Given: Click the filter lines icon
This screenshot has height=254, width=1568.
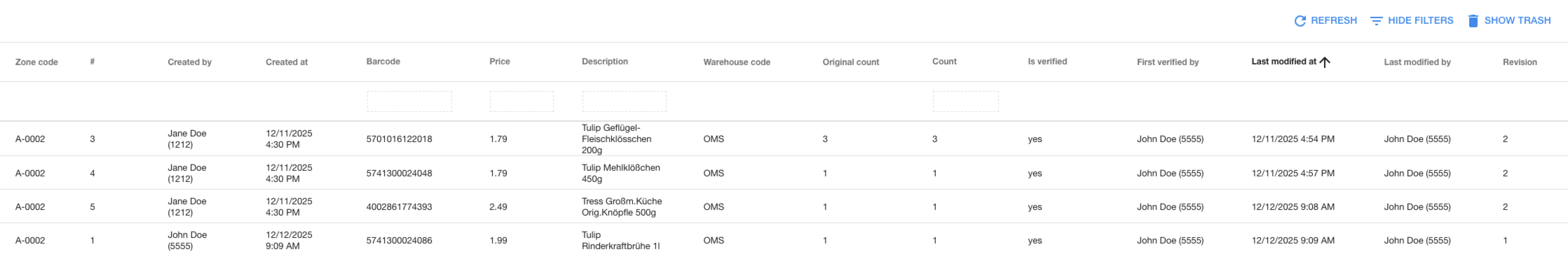Looking at the screenshot, I should 1376,21.
